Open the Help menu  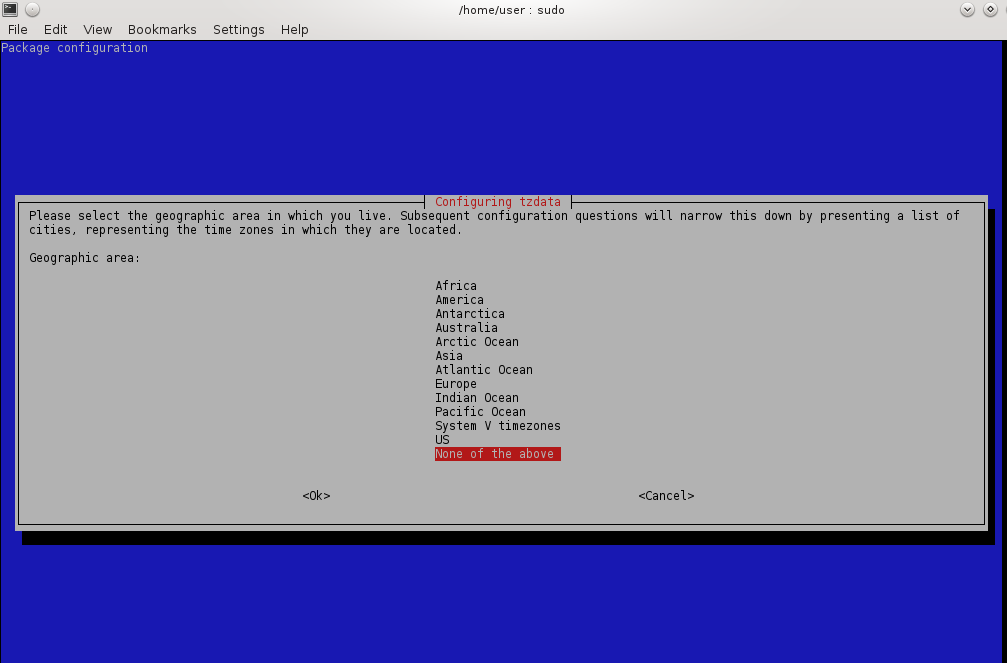pos(294,30)
